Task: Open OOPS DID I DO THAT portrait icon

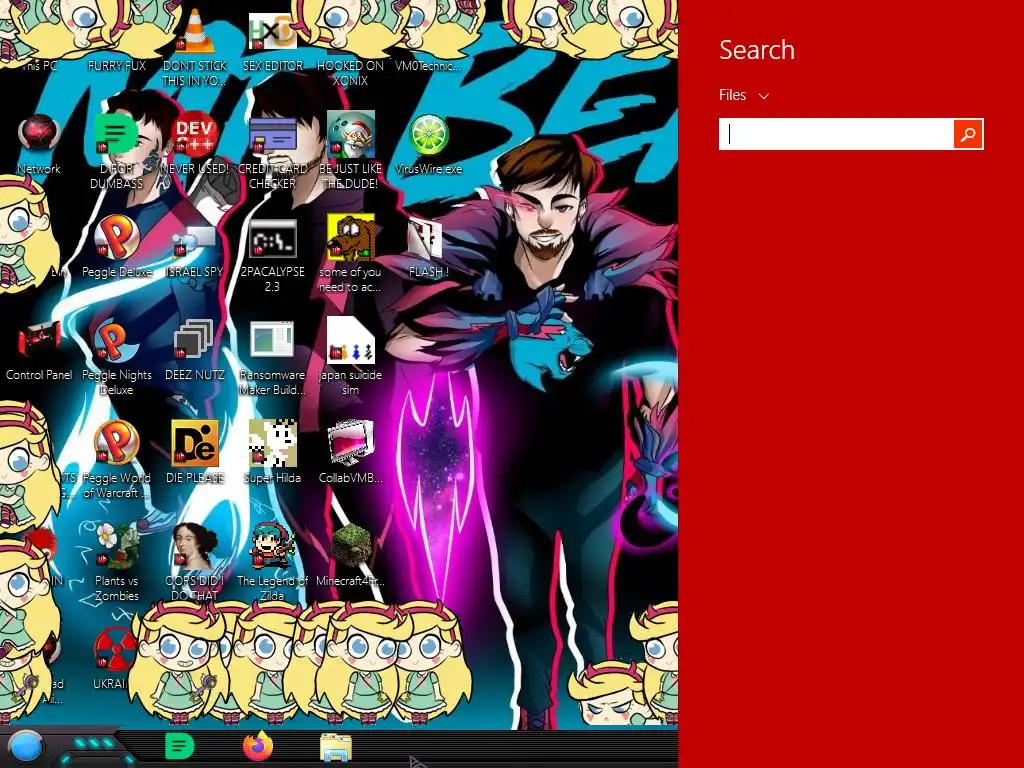Action: point(195,545)
